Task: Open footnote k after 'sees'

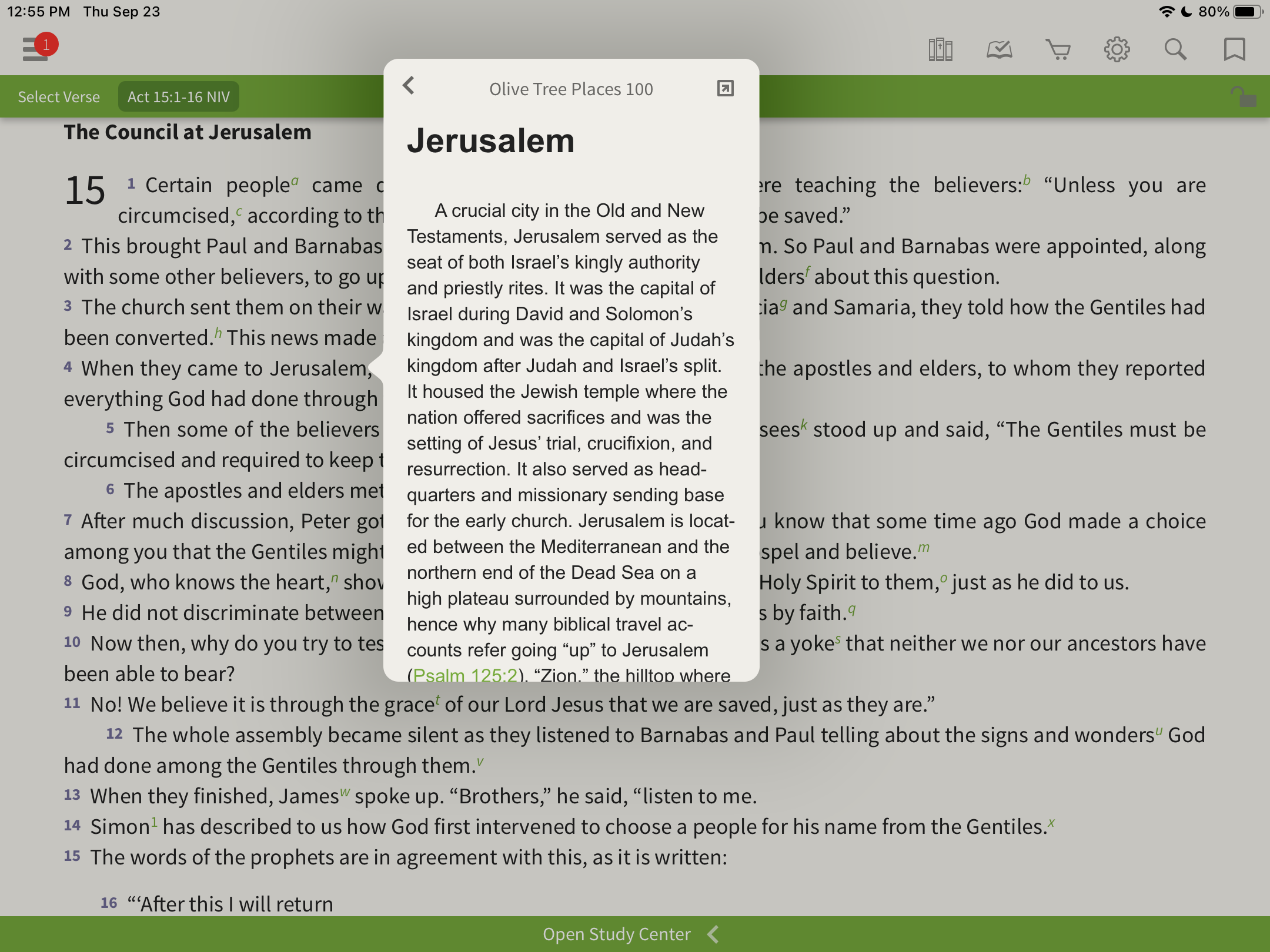Action: (x=804, y=425)
